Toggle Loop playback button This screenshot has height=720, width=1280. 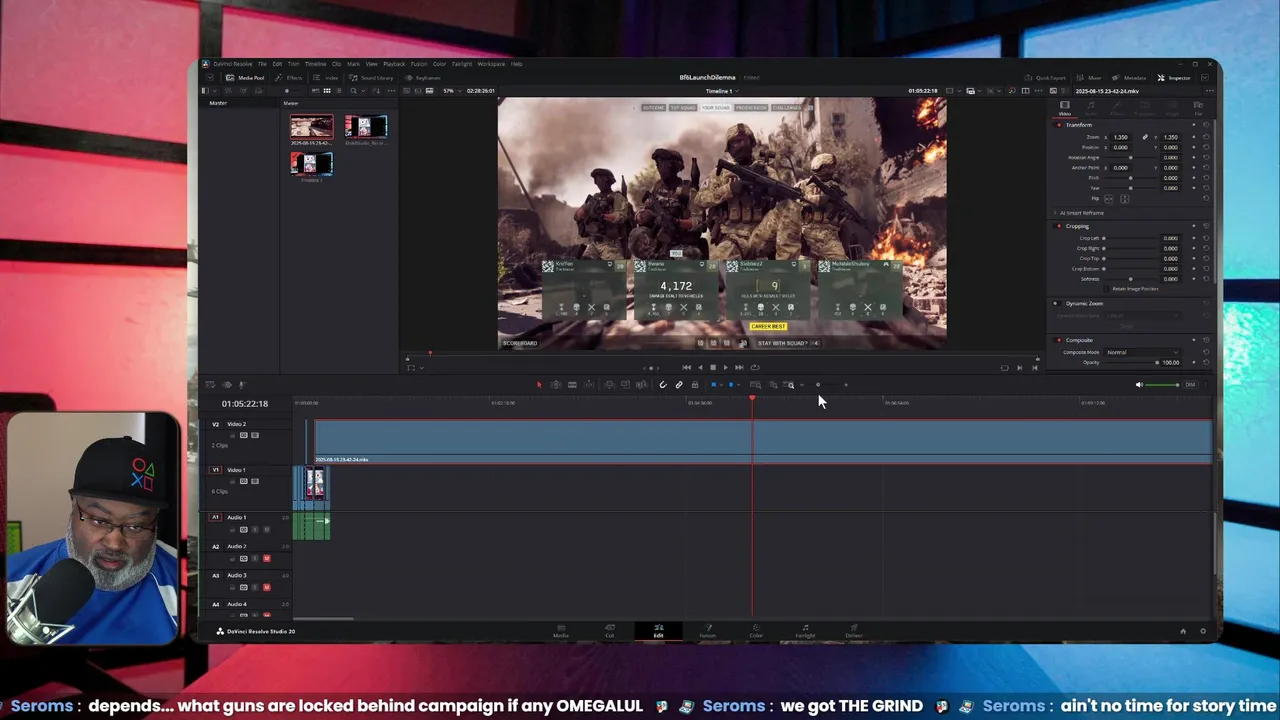[x=755, y=367]
